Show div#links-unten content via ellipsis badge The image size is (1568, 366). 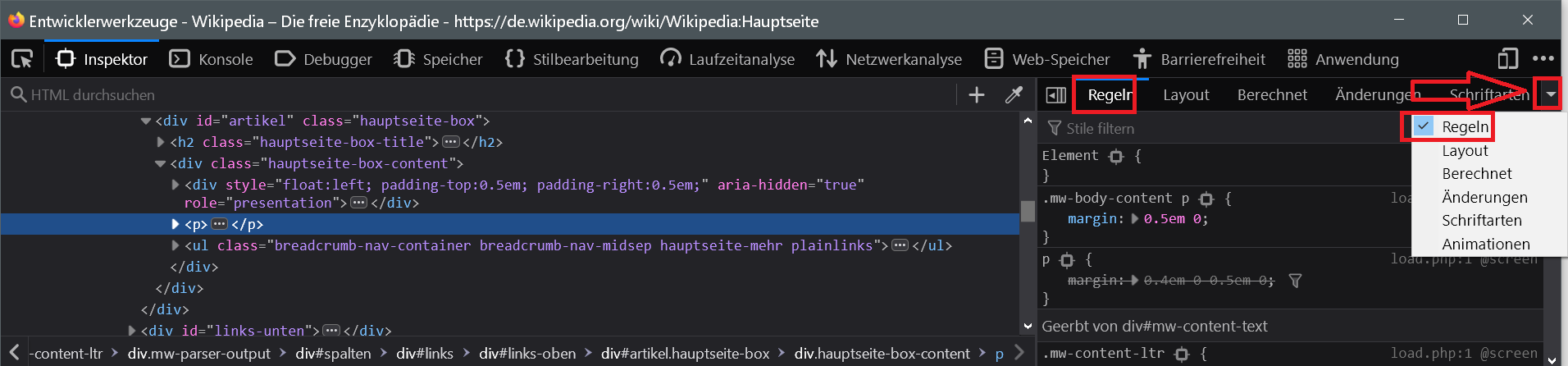(x=331, y=331)
